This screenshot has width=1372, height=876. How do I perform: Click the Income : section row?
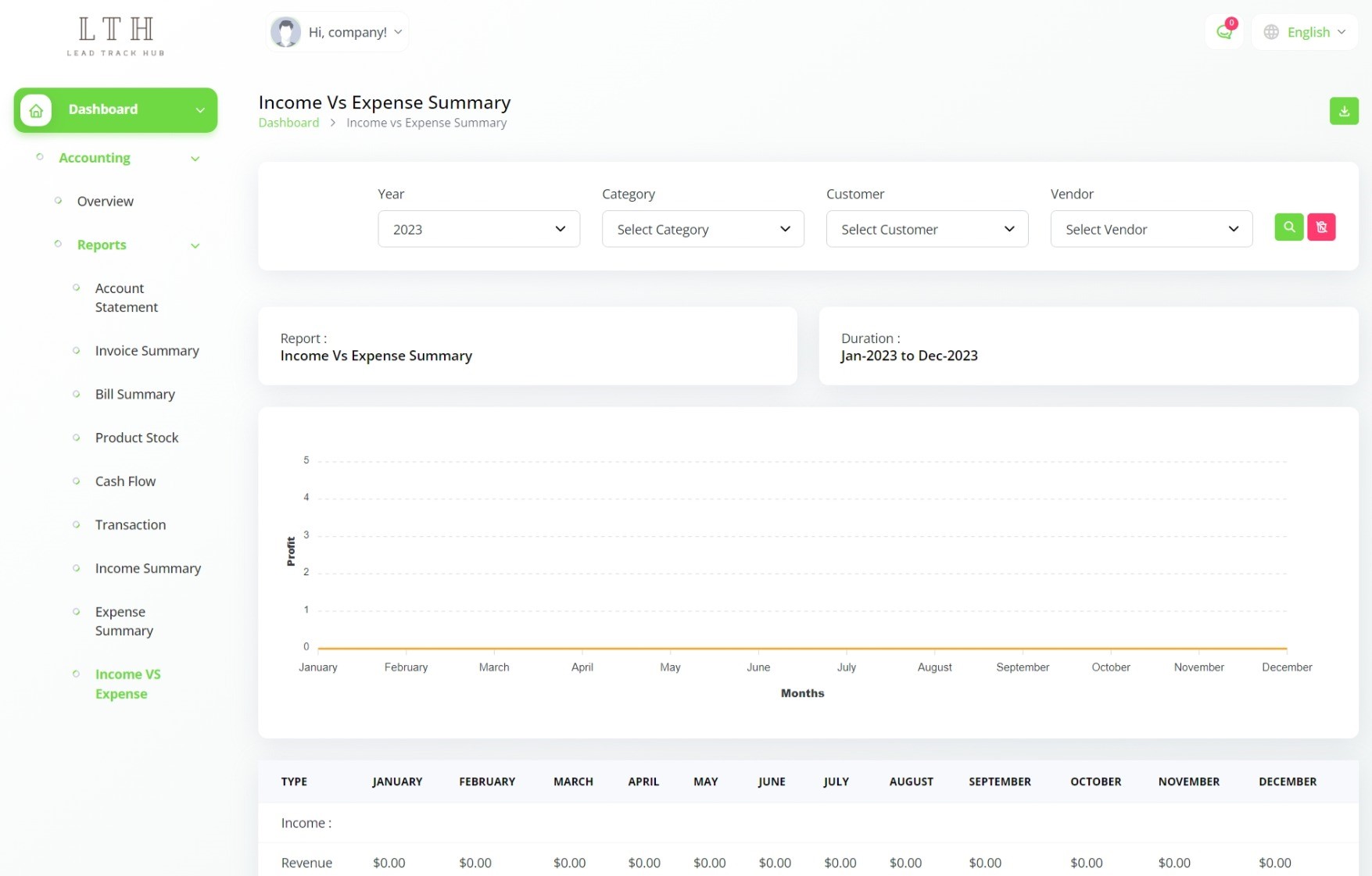click(808, 823)
